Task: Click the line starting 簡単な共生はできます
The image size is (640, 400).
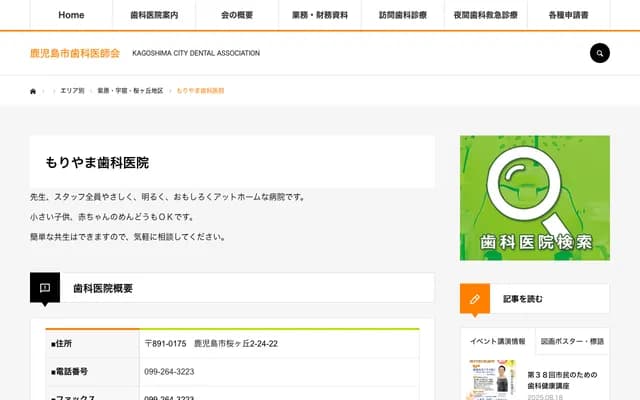Action: tap(129, 237)
